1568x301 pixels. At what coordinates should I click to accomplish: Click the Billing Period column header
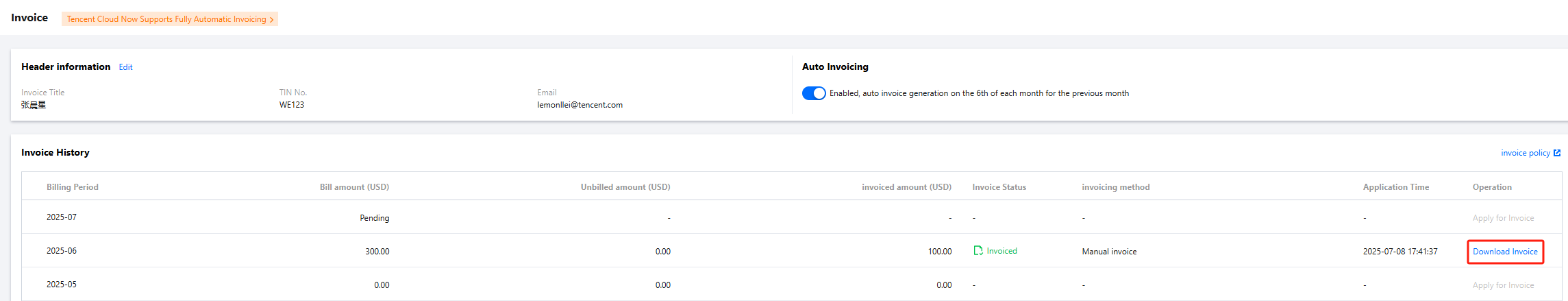tap(73, 187)
